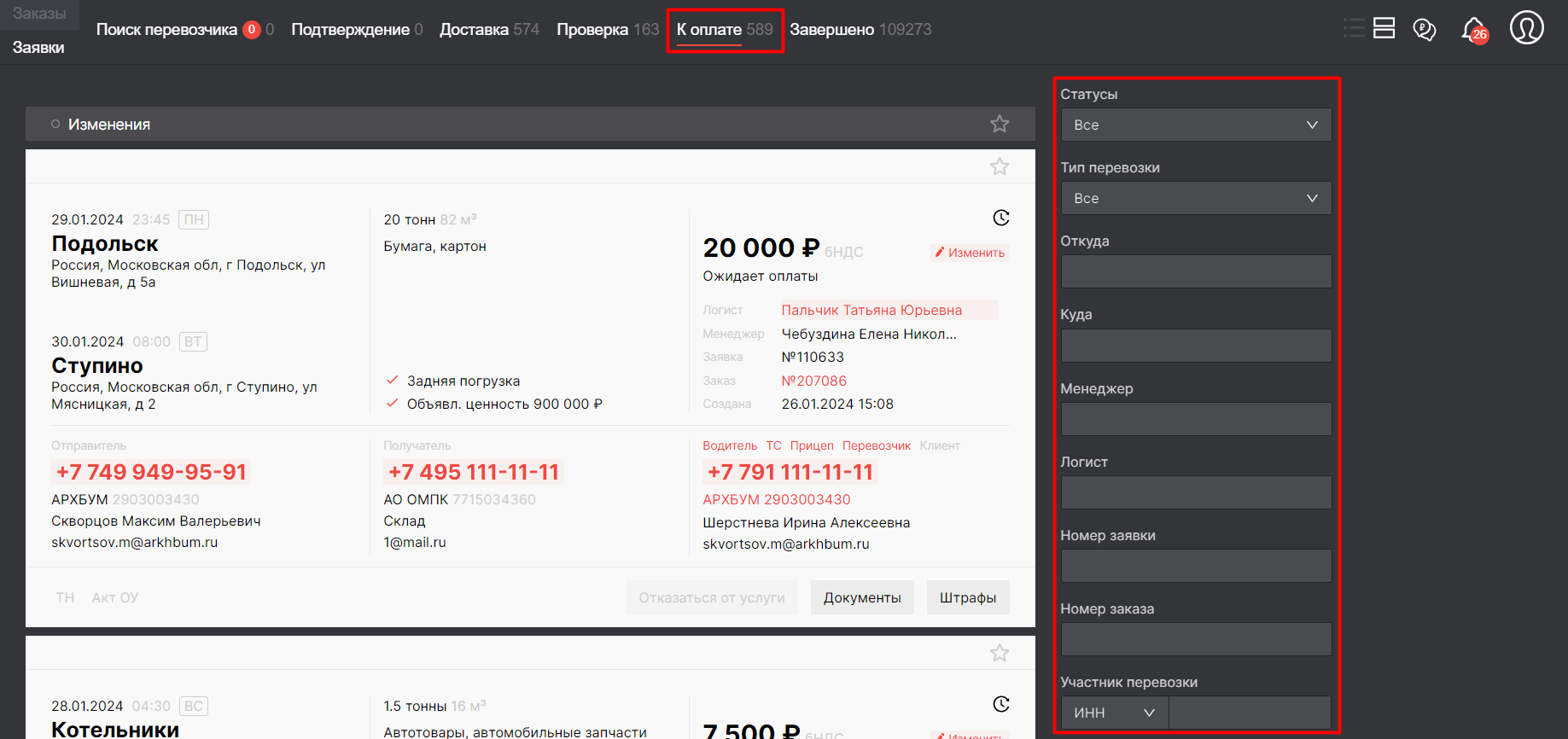
Task: Click sender phone +7 749 949-95-91
Action: pyautogui.click(x=151, y=472)
